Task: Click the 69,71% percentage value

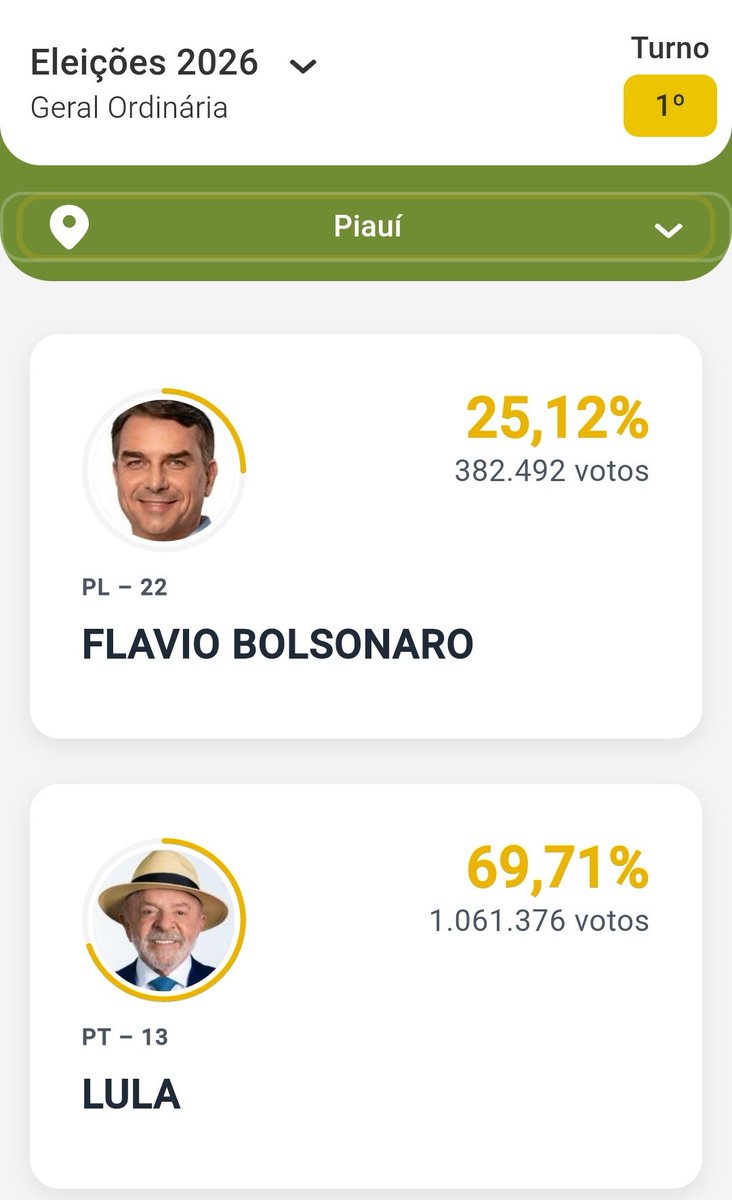Action: click(557, 868)
